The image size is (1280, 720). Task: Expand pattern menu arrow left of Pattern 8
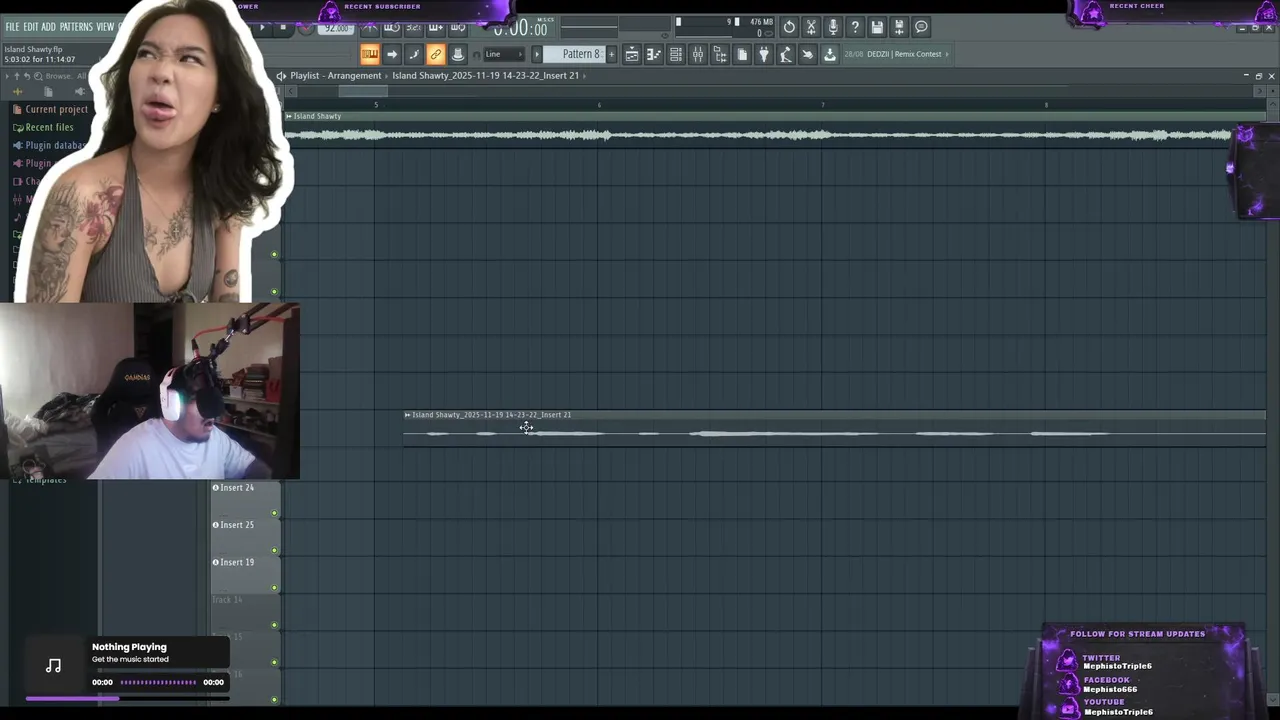pyautogui.click(x=536, y=54)
